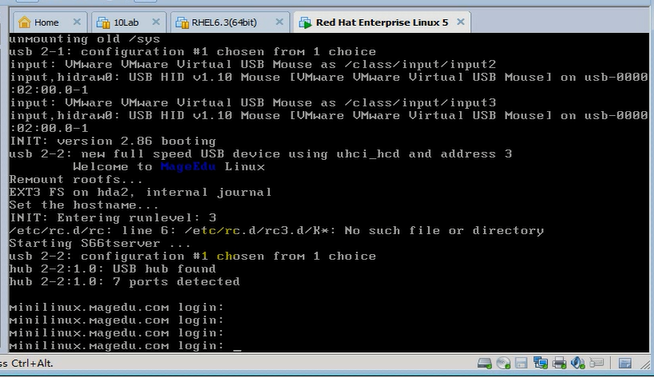654x377 pixels.
Task: Select the Red Hat Enterprise Linux 5 tab
Action: click(x=382, y=22)
